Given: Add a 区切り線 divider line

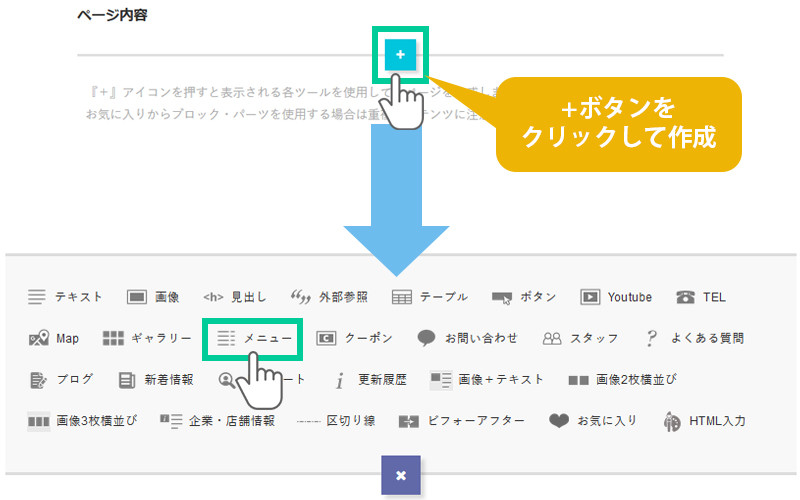Looking at the screenshot, I should pos(336,421).
